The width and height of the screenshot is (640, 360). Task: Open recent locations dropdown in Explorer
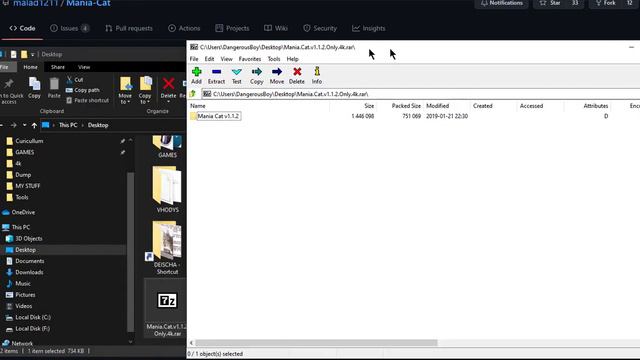click(x=24, y=125)
